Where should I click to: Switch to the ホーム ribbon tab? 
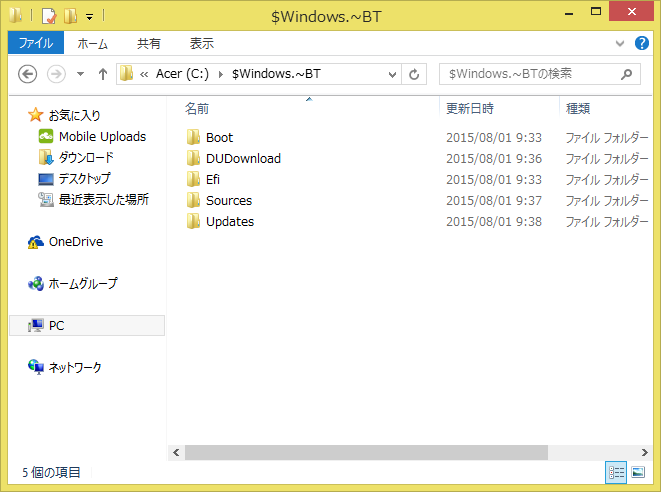92,43
